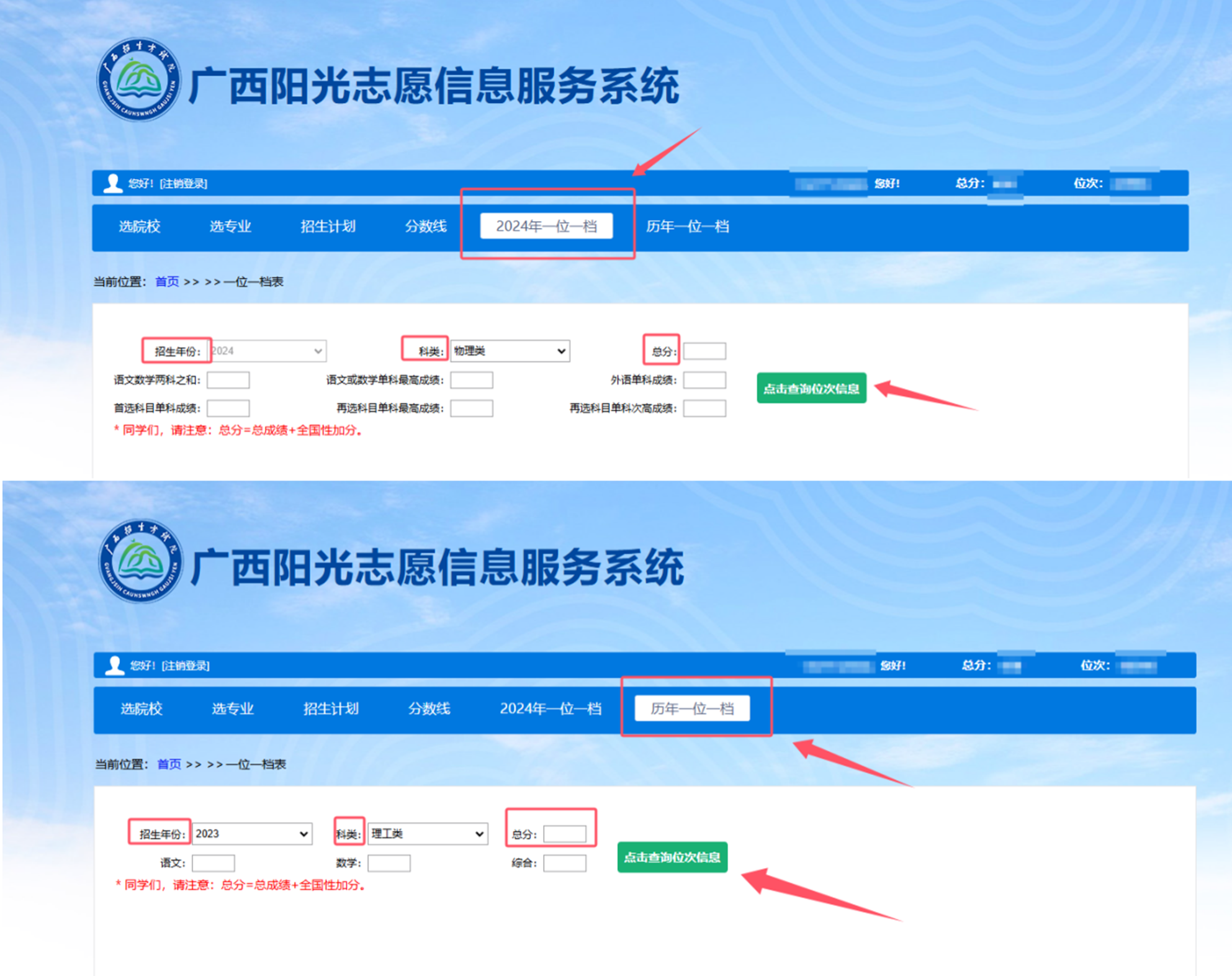
Task: Focus the 总分 input in top form
Action: [x=704, y=351]
